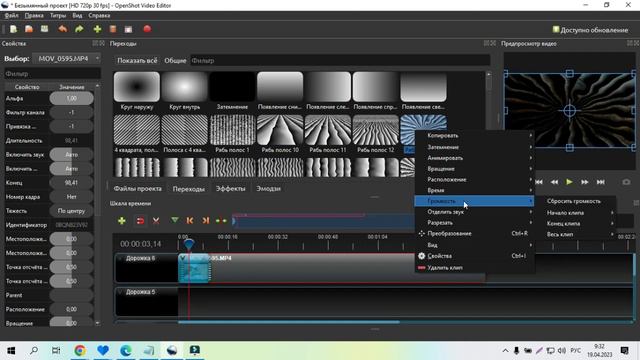This screenshot has width=640, height=360.
Task: Redo action with green arrow icon
Action: (79, 29)
